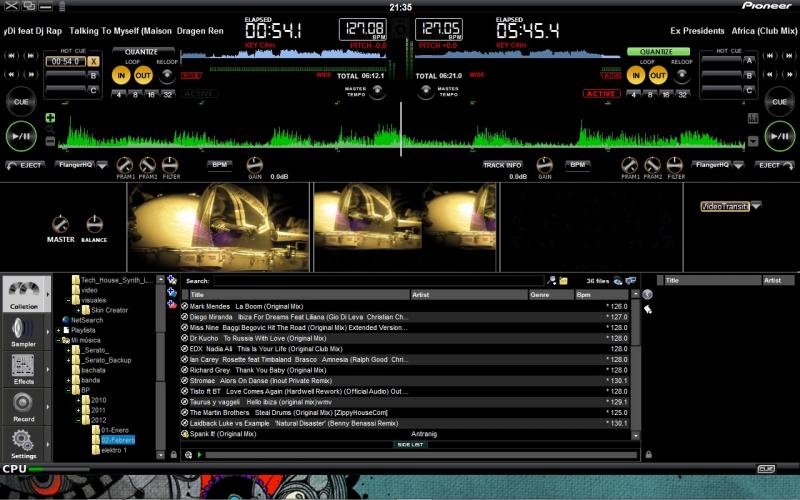This screenshot has height=500, width=800.
Task: Click the right deck loop OUT button
Action: pos(658,75)
